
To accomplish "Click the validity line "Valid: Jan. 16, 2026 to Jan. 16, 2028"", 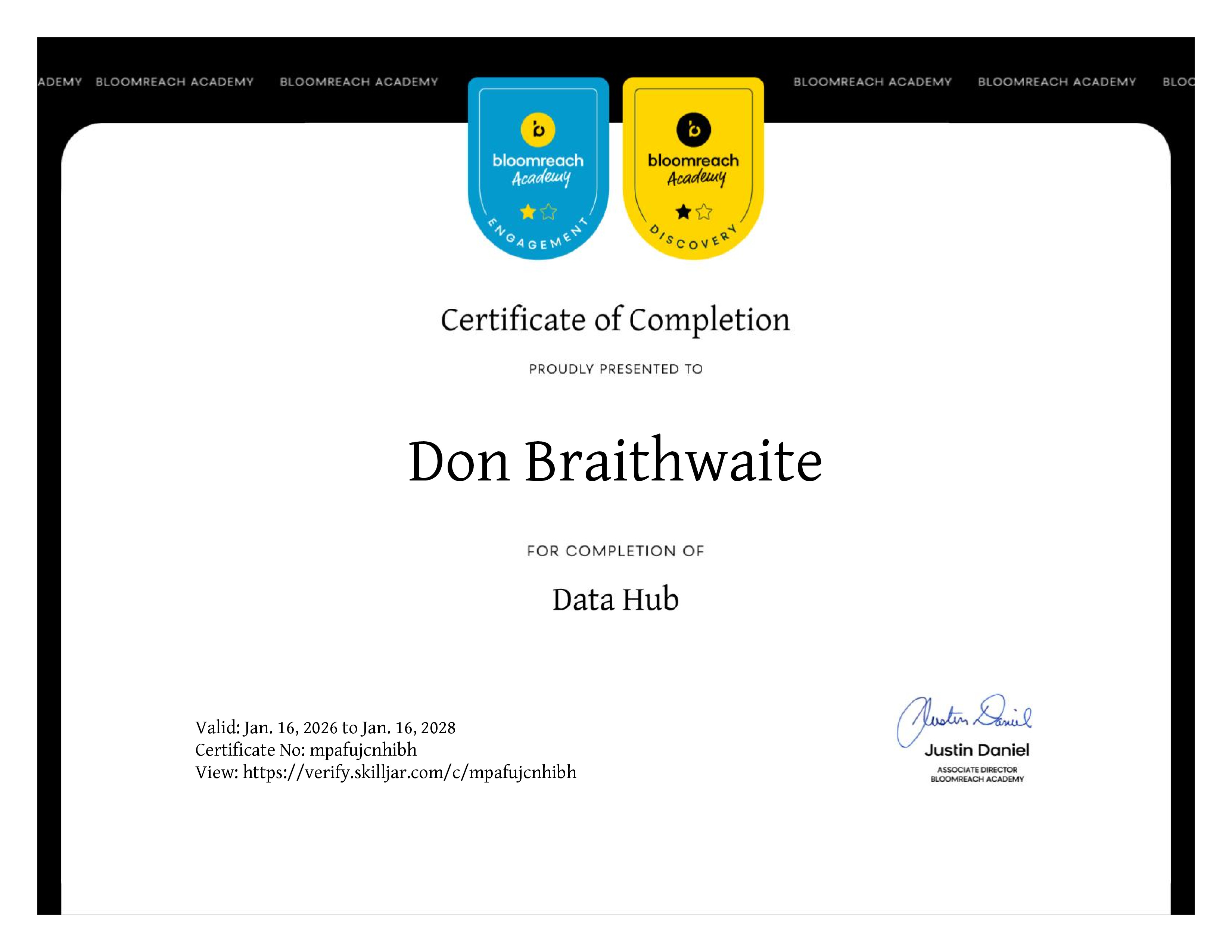I will (x=326, y=728).
